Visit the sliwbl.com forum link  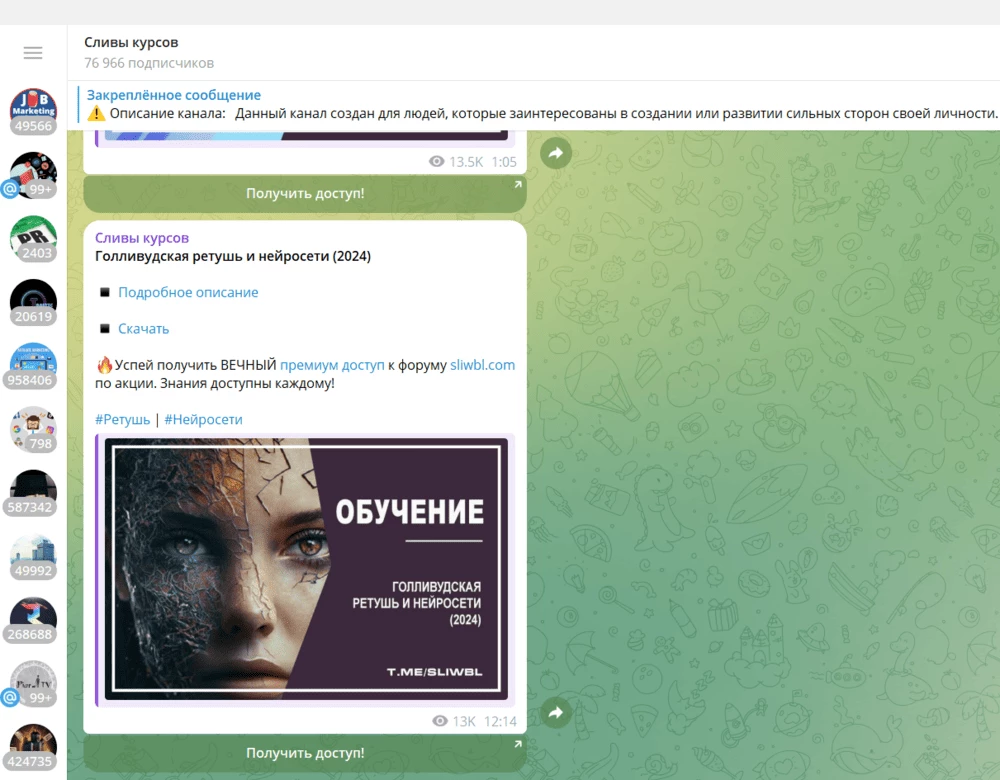(482, 365)
